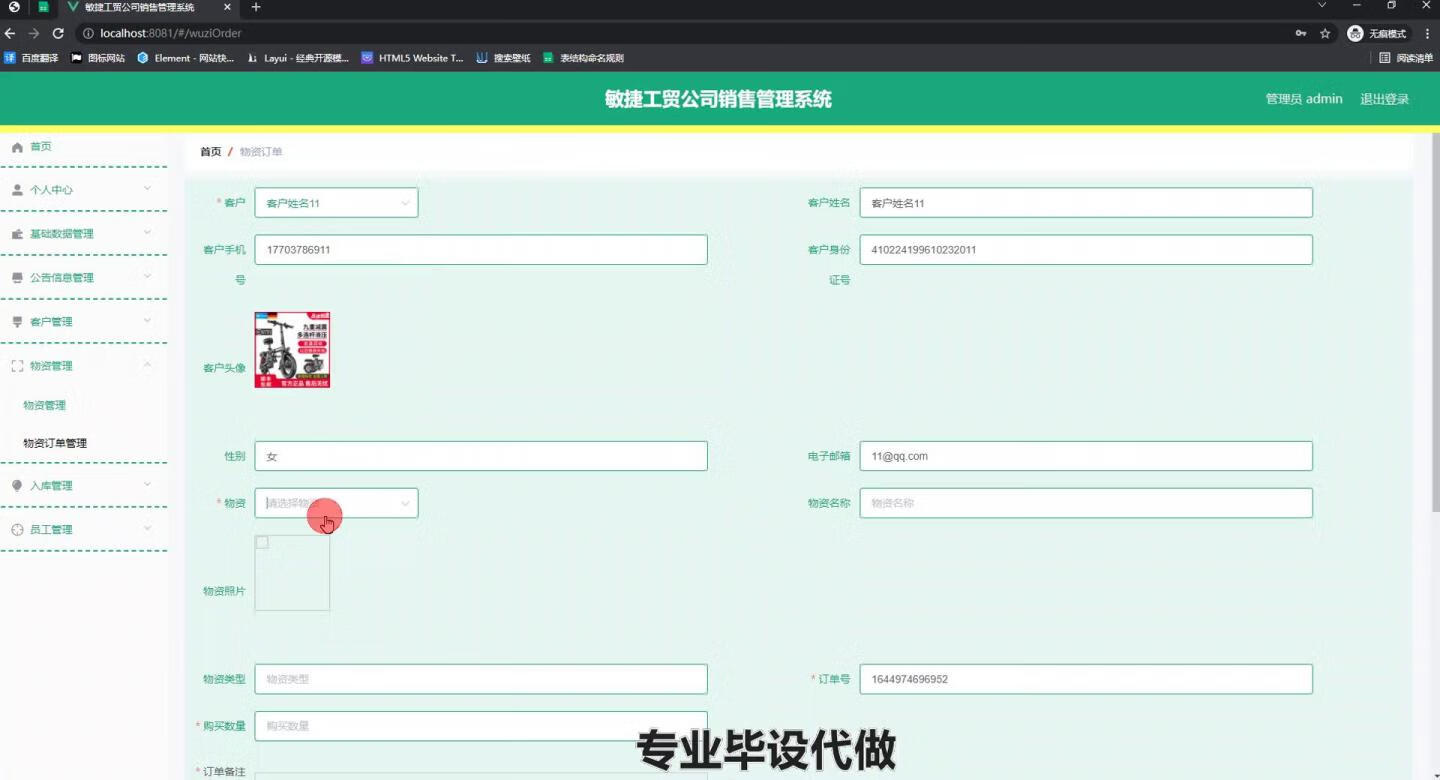1440x780 pixels.
Task: Click the key icon in the address bar
Action: pyautogui.click(x=1300, y=33)
